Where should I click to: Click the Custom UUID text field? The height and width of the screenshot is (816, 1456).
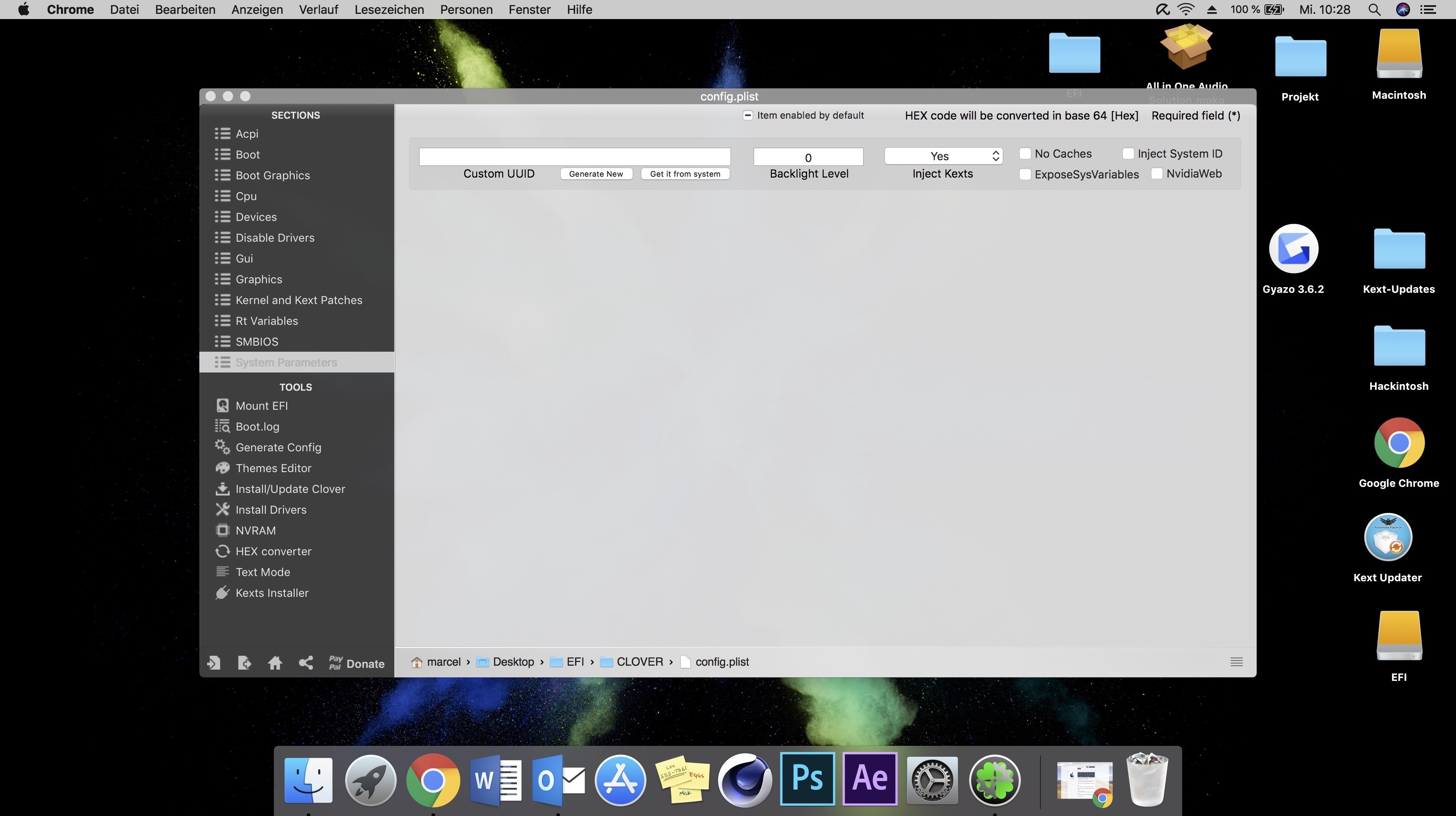[574, 156]
